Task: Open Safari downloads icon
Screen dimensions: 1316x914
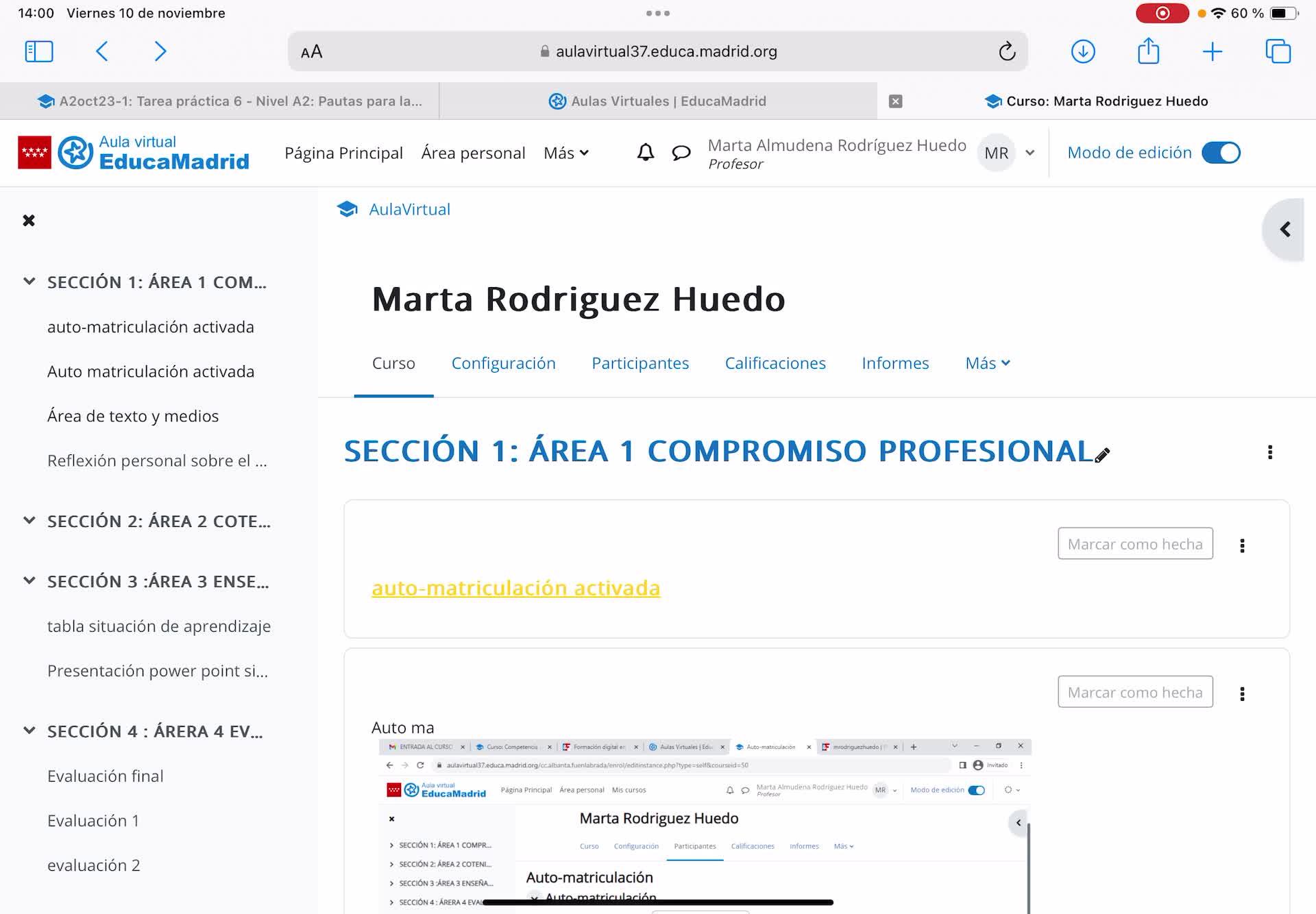Action: [x=1082, y=51]
